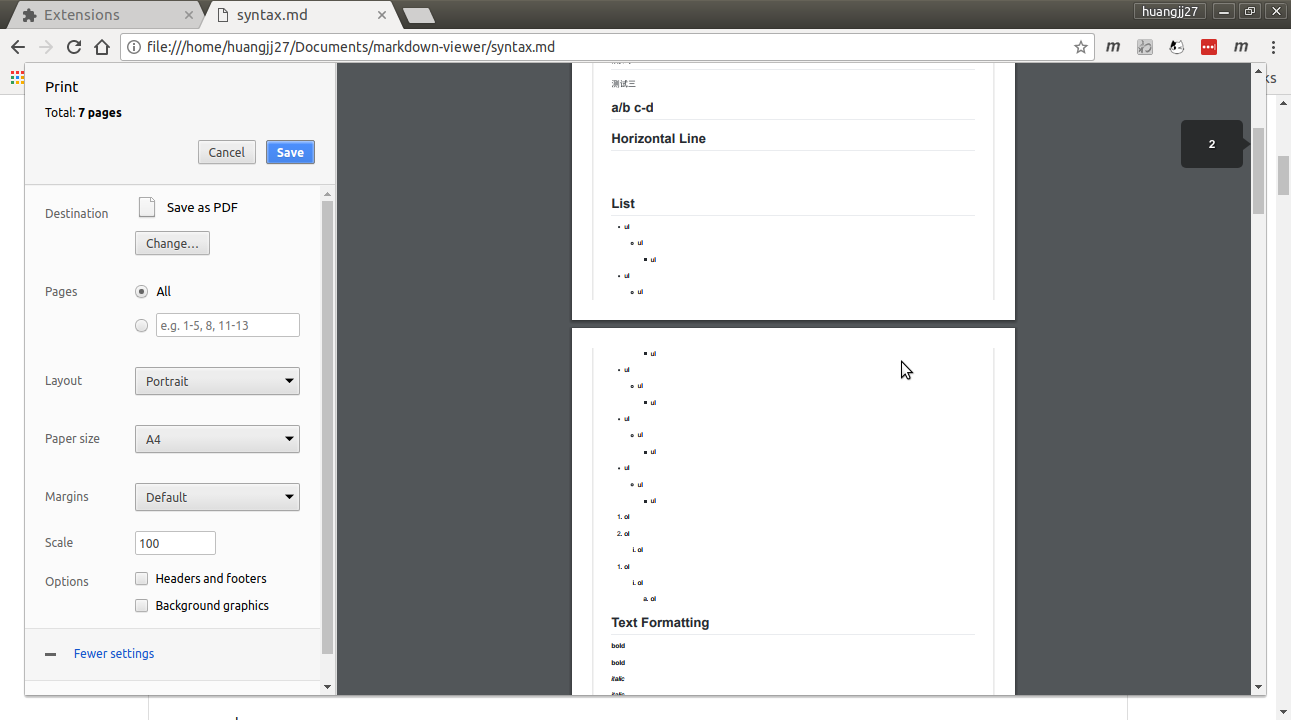Click the huangjj27 profile button
The image size is (1291, 720).
click(1170, 12)
